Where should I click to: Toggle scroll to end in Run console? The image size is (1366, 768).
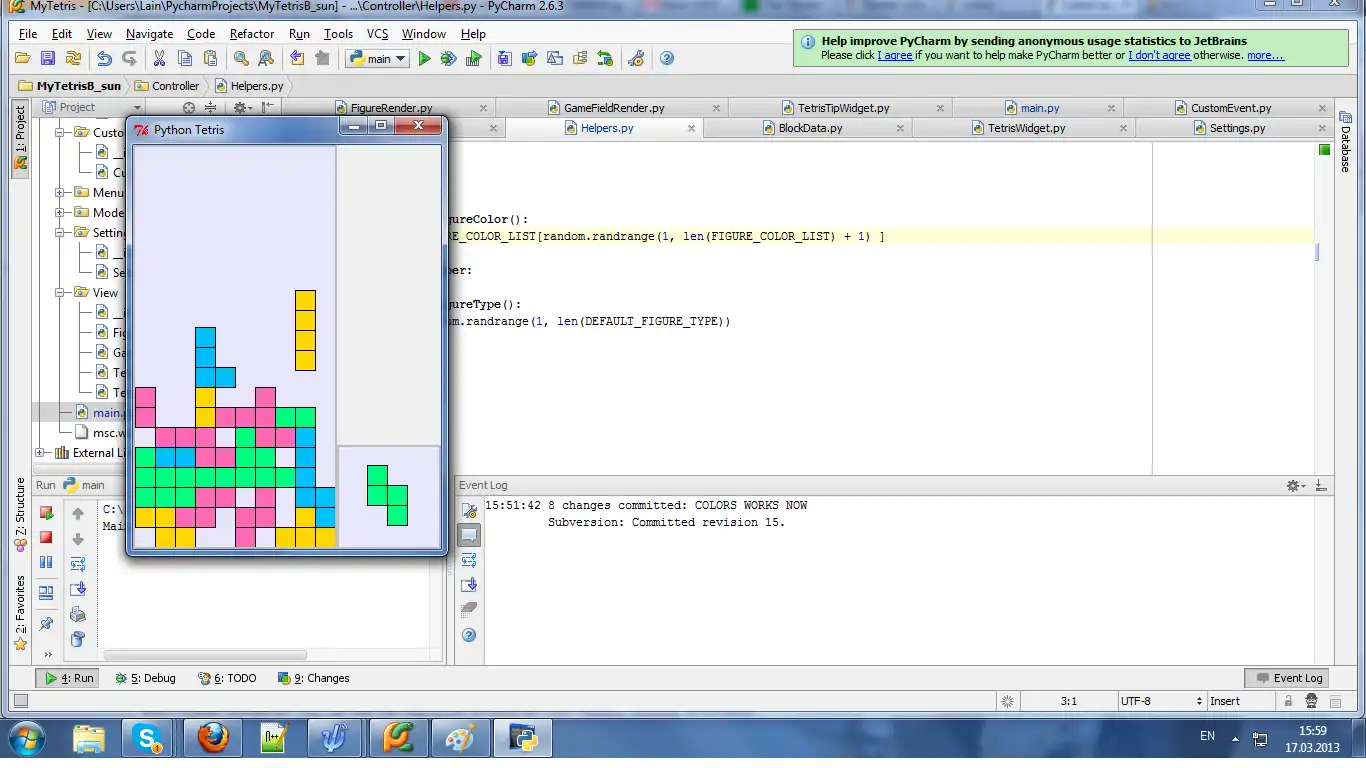78,589
